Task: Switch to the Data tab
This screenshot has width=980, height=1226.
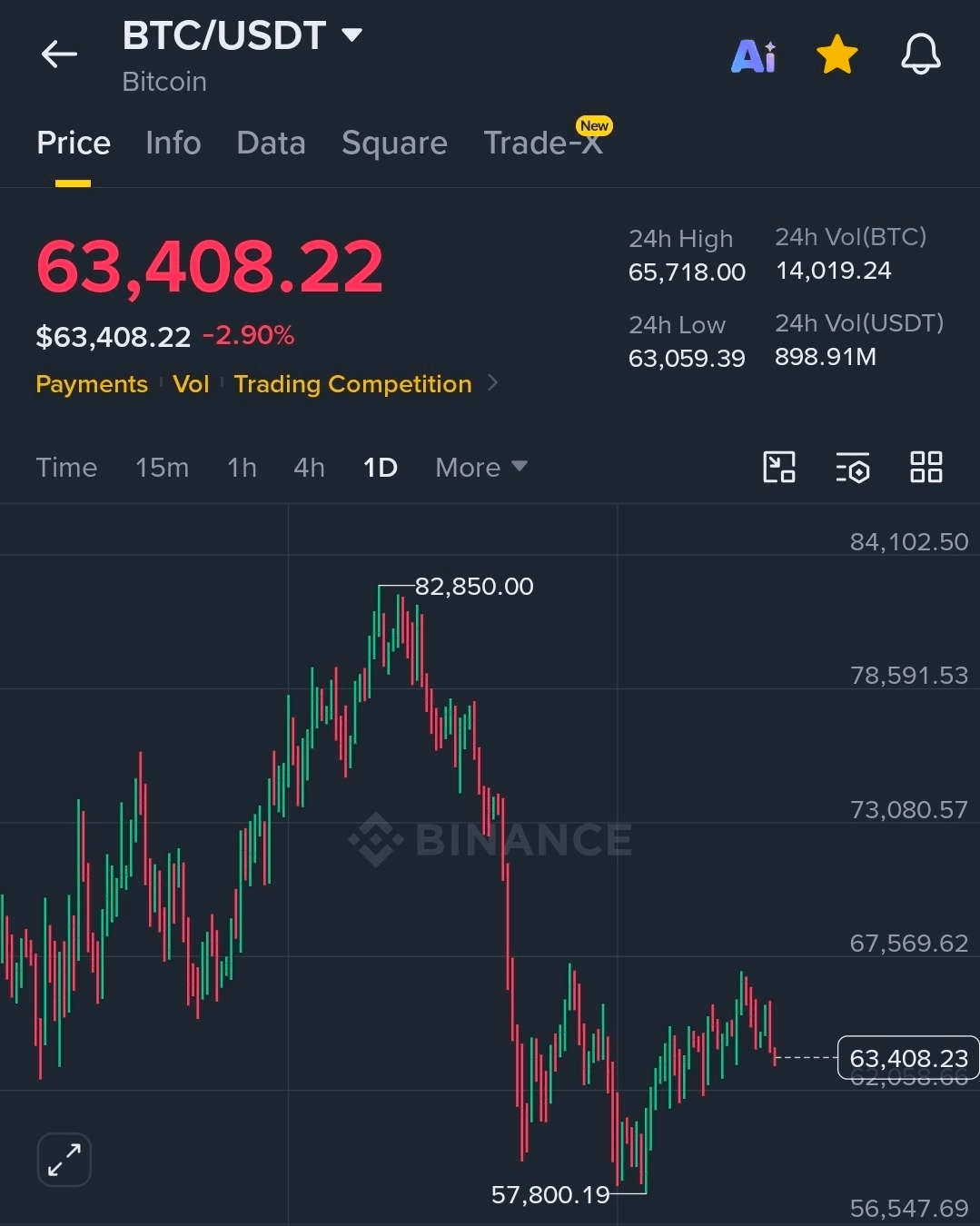Action: point(271,143)
